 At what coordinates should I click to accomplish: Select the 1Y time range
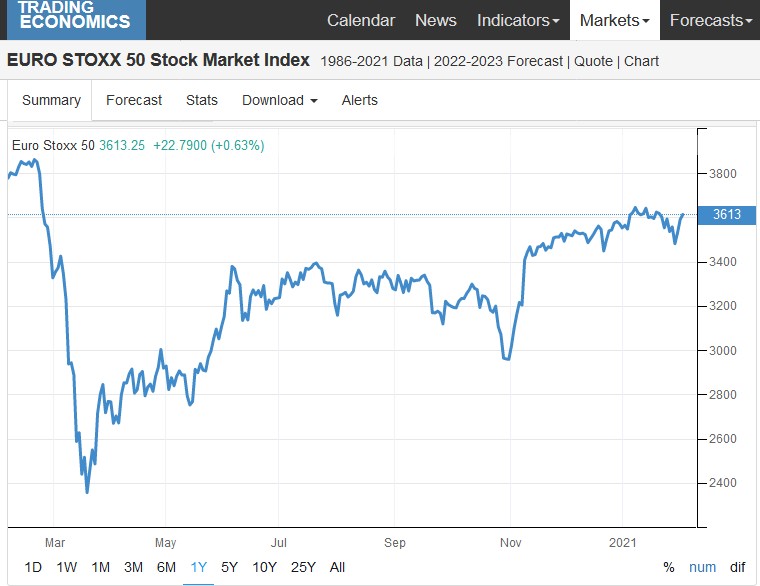199,567
